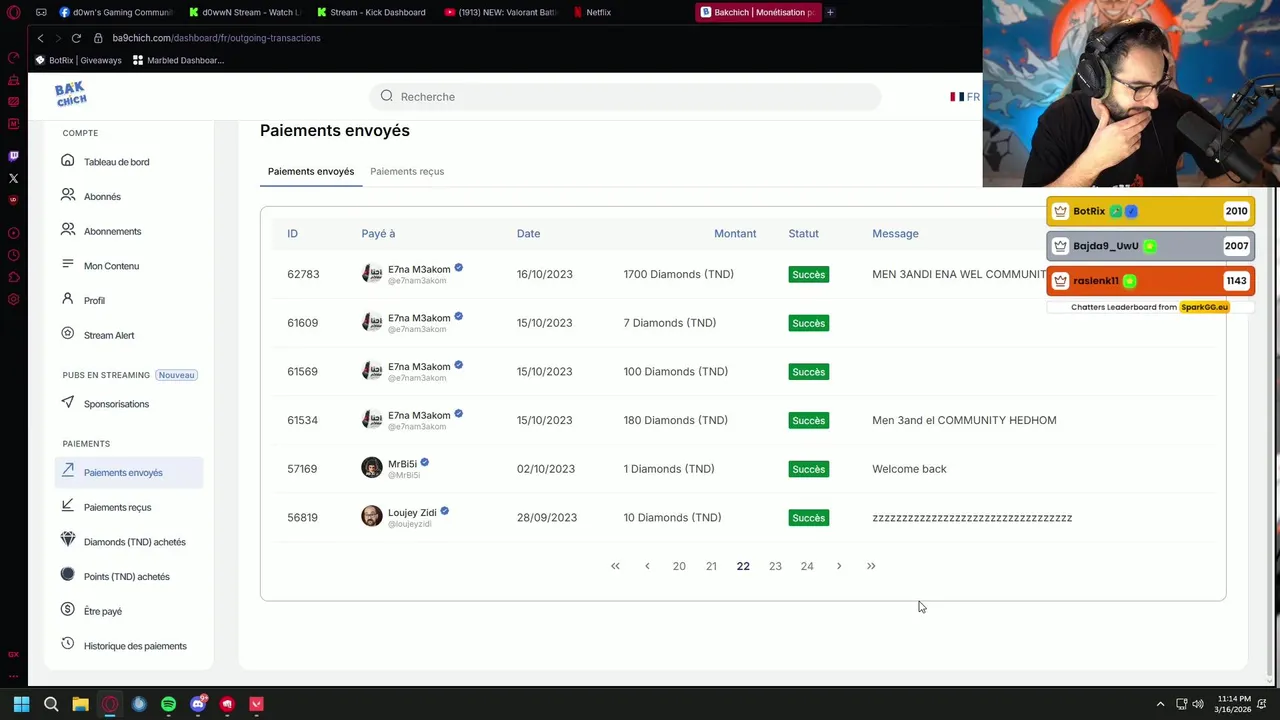The height and width of the screenshot is (720, 1280).
Task: Select Paiements envoyés tab
Action: click(311, 171)
